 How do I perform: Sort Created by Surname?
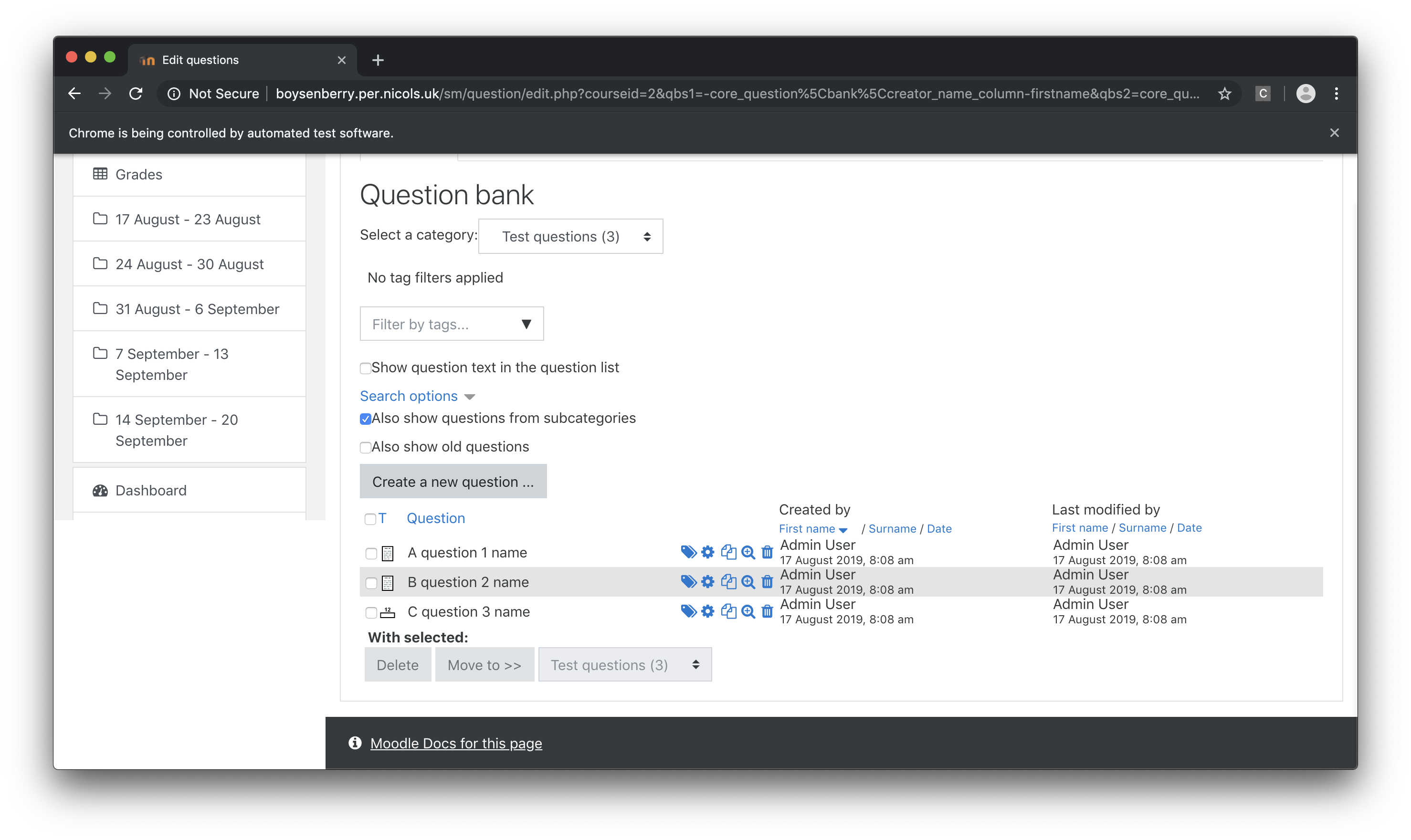click(892, 528)
